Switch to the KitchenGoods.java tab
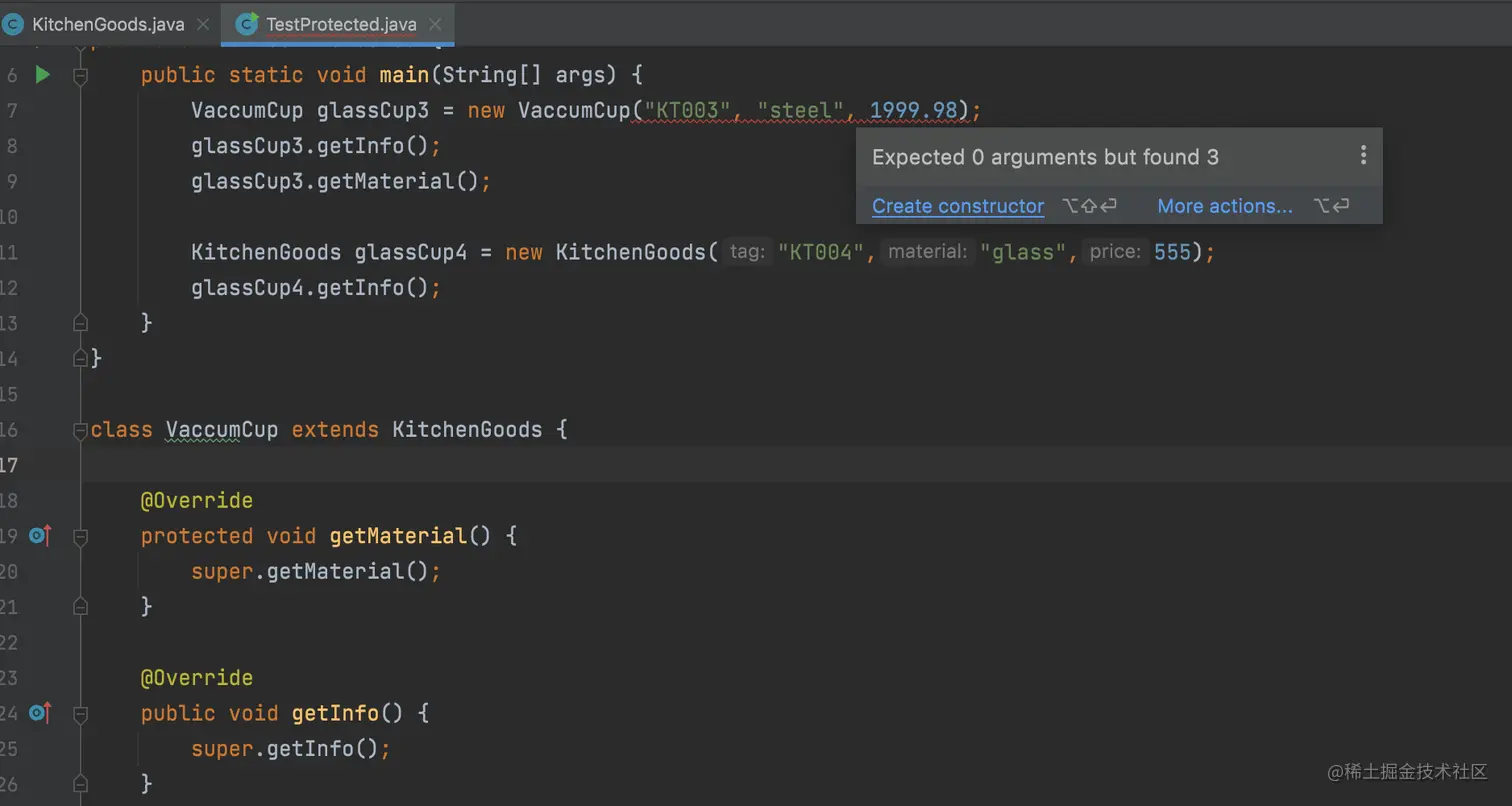Image resolution: width=1512 pixels, height=806 pixels. pyautogui.click(x=108, y=24)
